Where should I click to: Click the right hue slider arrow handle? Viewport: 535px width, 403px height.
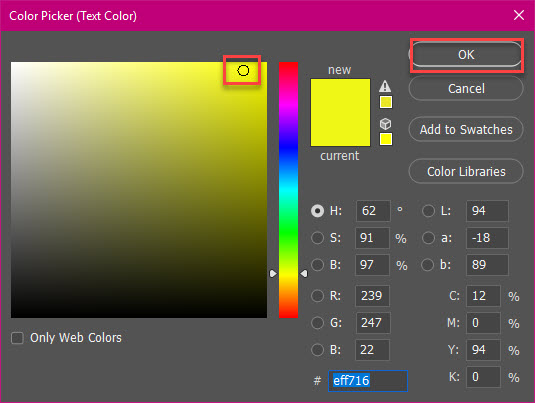(x=304, y=274)
